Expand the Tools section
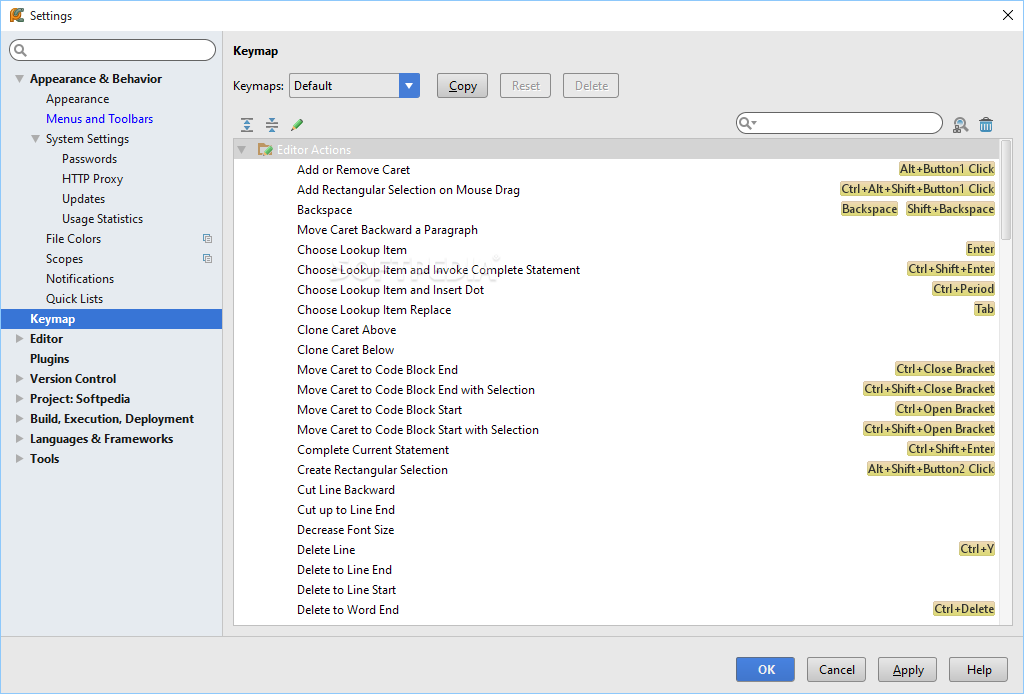This screenshot has width=1024, height=694. click(x=20, y=459)
